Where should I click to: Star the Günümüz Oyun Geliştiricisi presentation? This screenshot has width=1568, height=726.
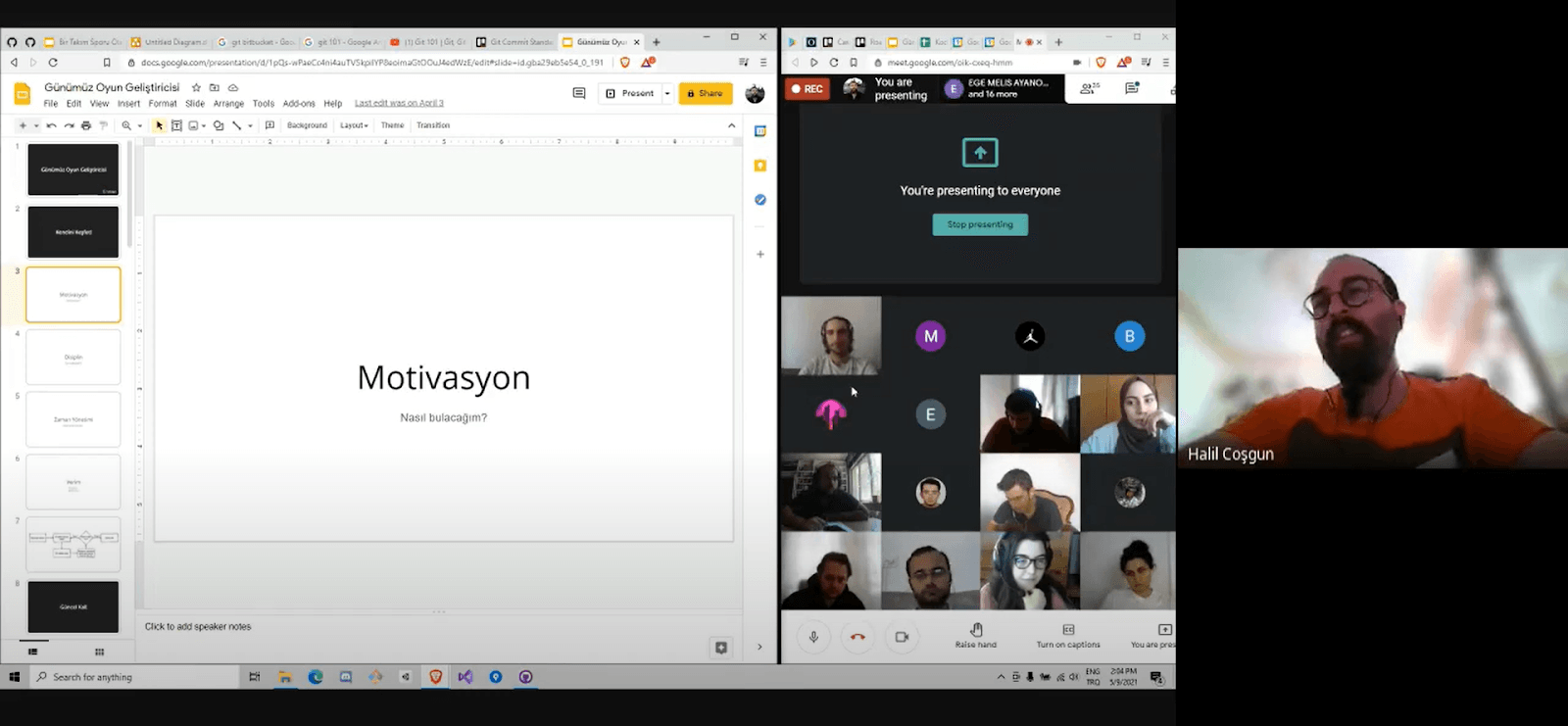pos(196,87)
